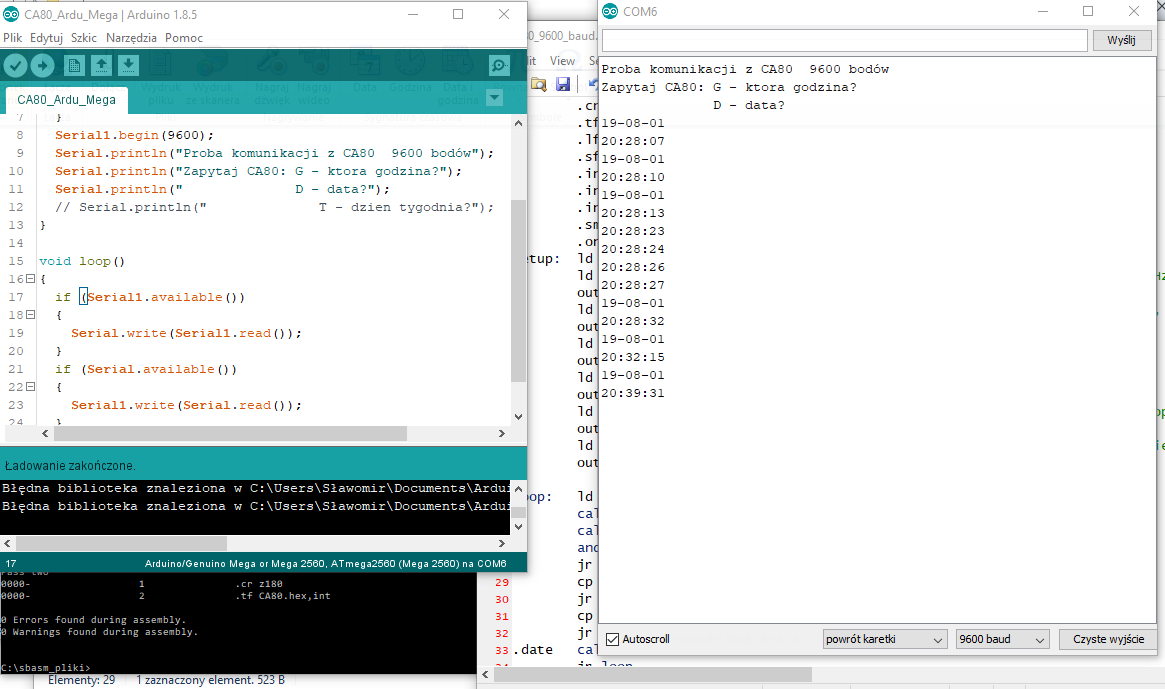Click board info 'Arduino/Genuino Mega' status text
The height and width of the screenshot is (689, 1165).
(x=325, y=563)
